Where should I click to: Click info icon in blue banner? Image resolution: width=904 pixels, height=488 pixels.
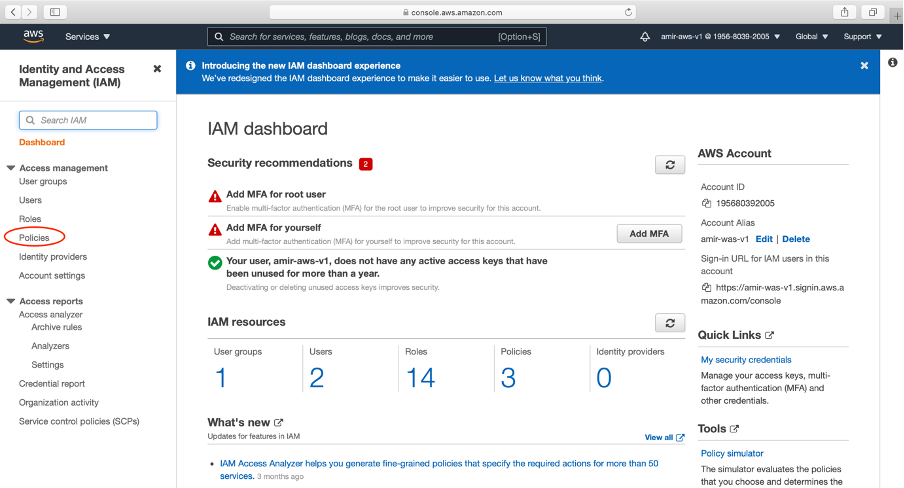pos(190,66)
